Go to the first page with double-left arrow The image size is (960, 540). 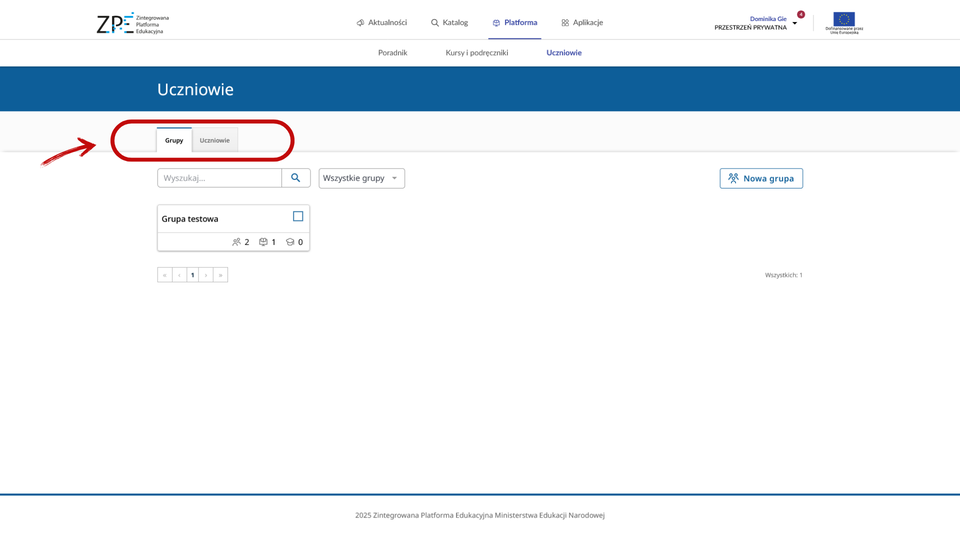coord(165,274)
